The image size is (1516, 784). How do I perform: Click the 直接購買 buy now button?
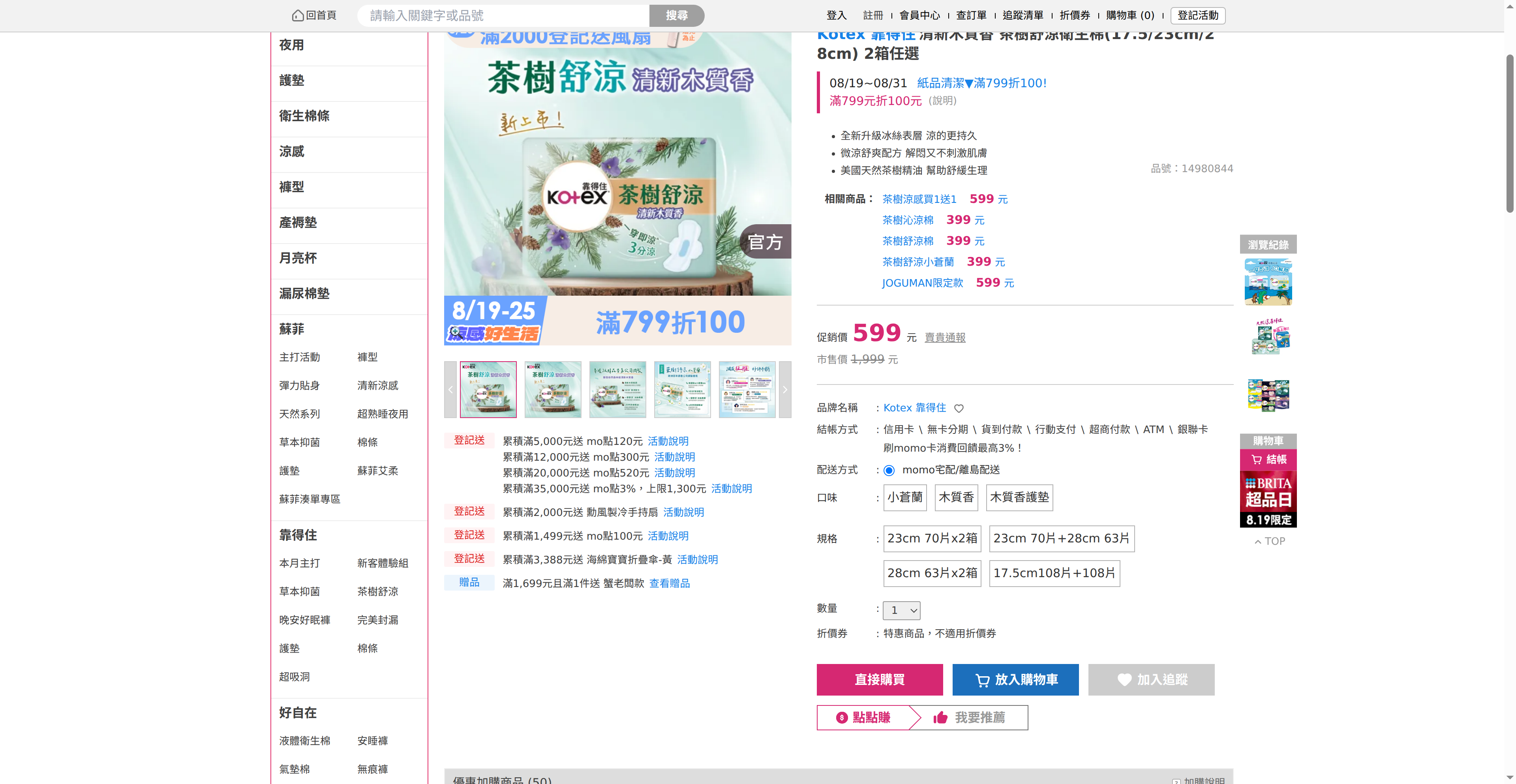(879, 680)
